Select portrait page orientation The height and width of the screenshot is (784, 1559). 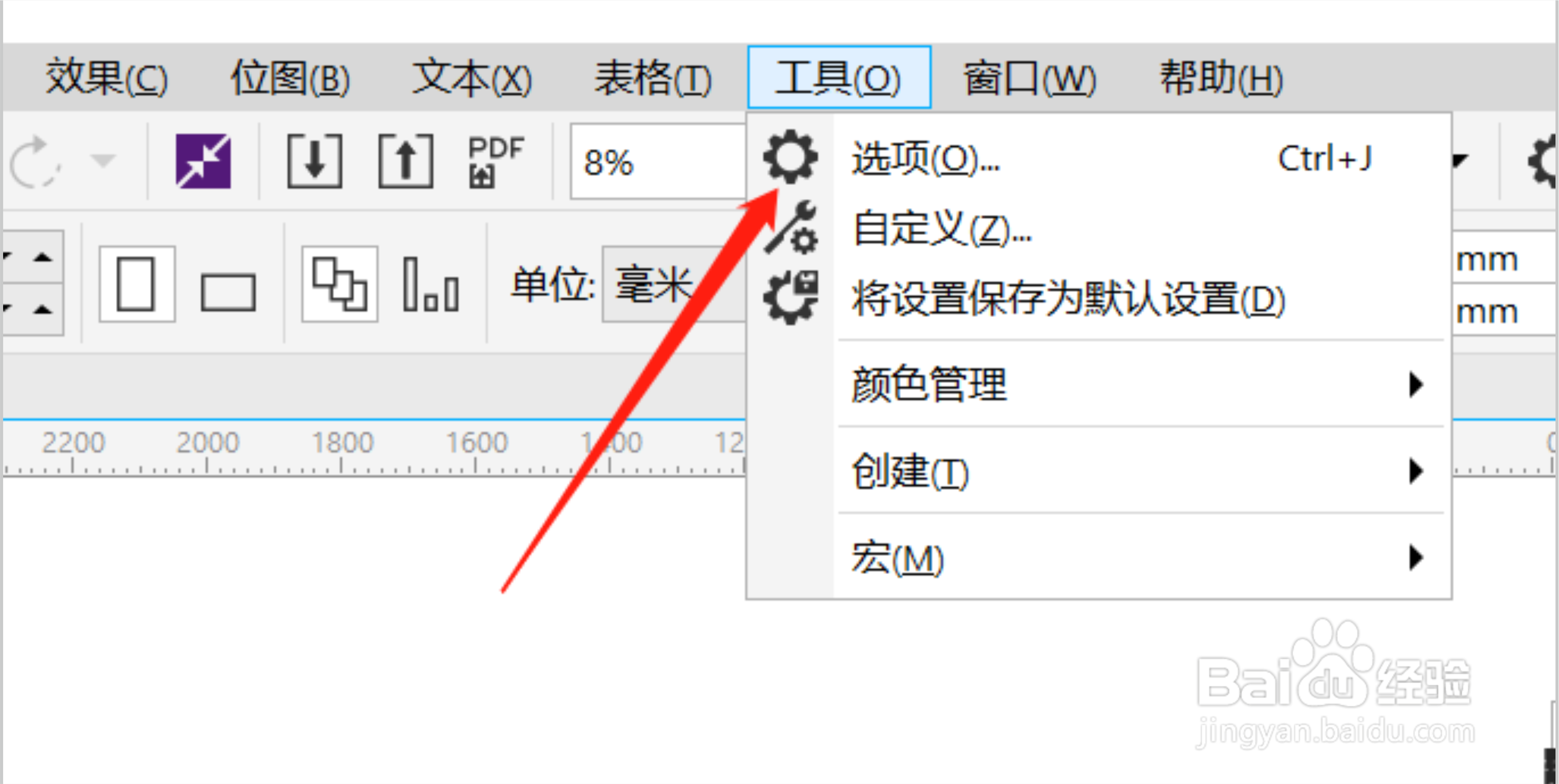[137, 284]
